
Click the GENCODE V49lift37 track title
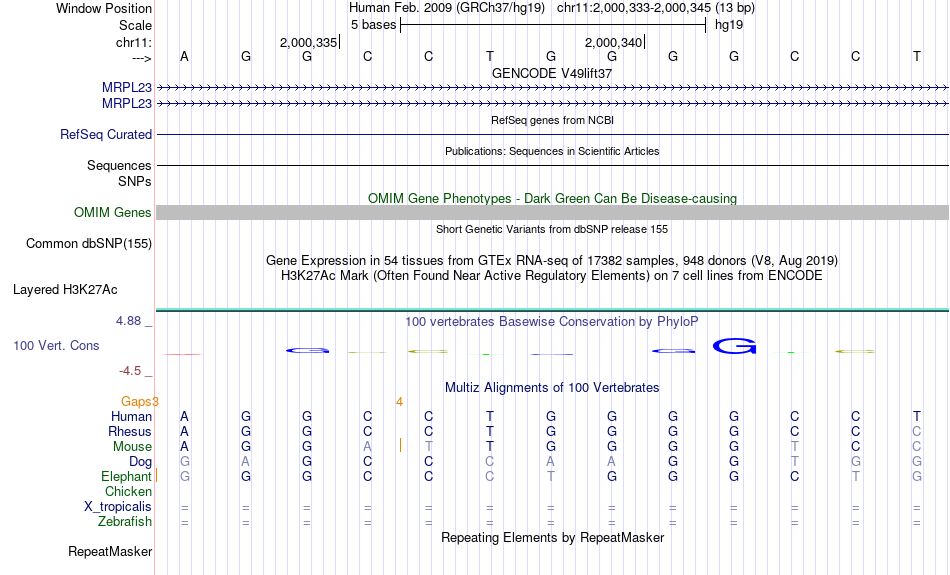552,73
